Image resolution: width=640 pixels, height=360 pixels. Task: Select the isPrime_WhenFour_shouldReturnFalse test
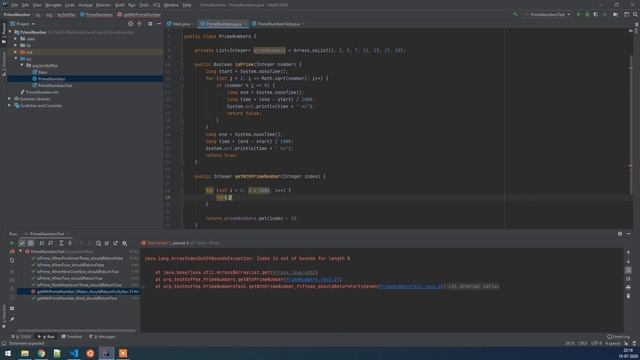tap(71, 265)
